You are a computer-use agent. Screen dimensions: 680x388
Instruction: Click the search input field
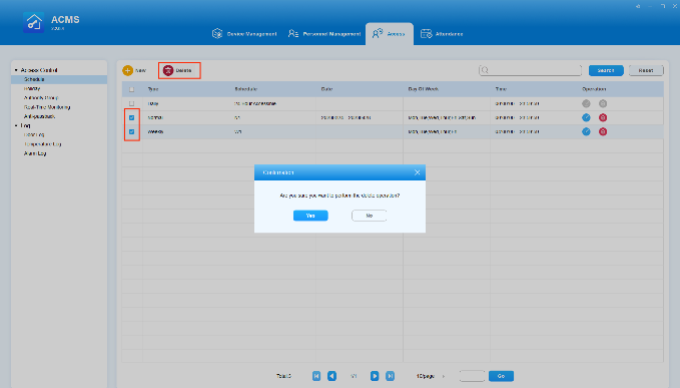(530, 70)
